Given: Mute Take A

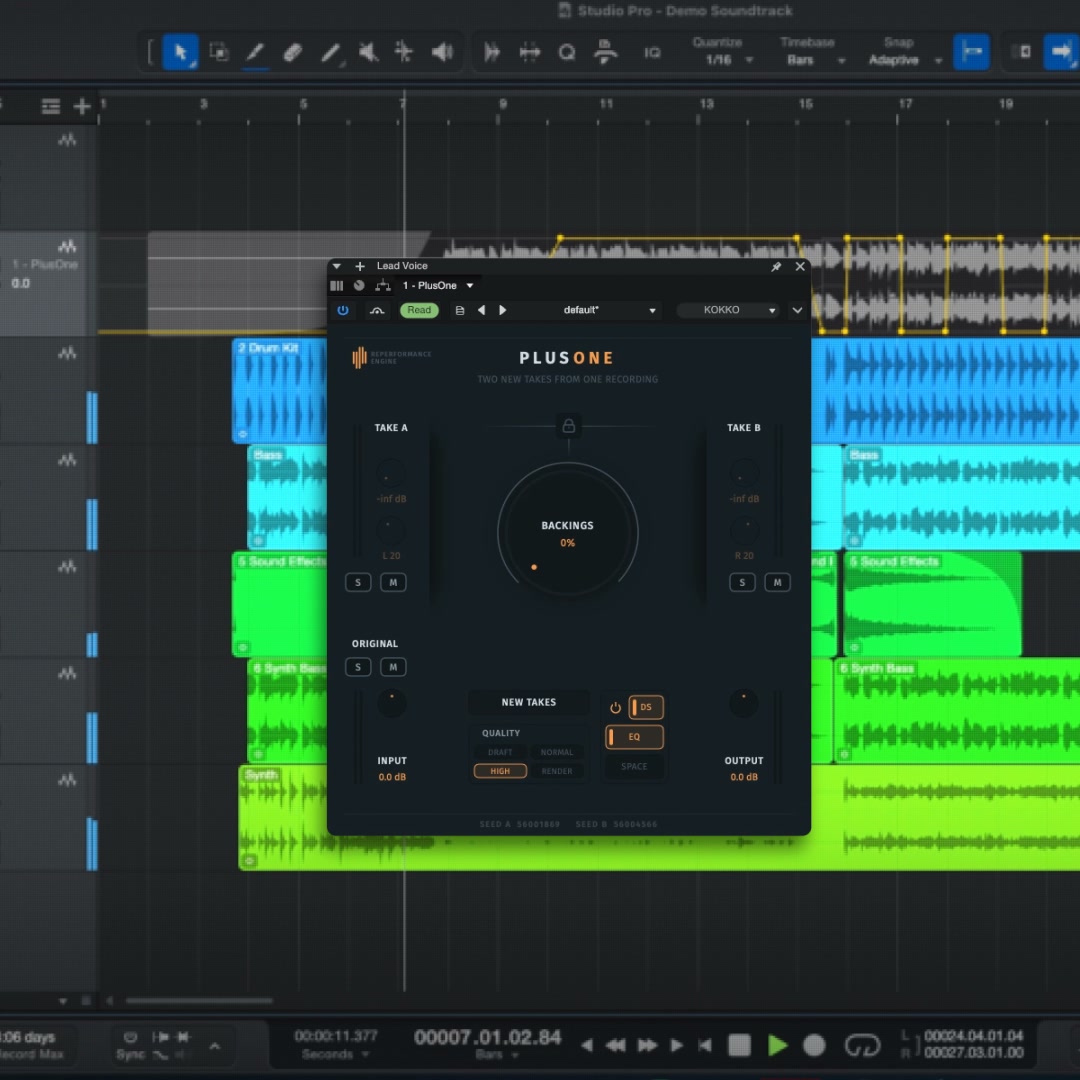Looking at the screenshot, I should pyautogui.click(x=393, y=583).
